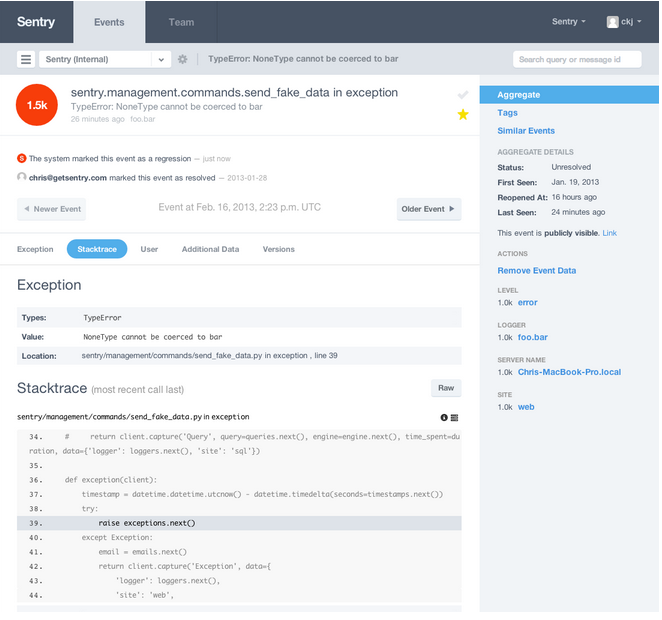Click the Event at Feb. 16, 2013 timestamp

click(x=239, y=207)
